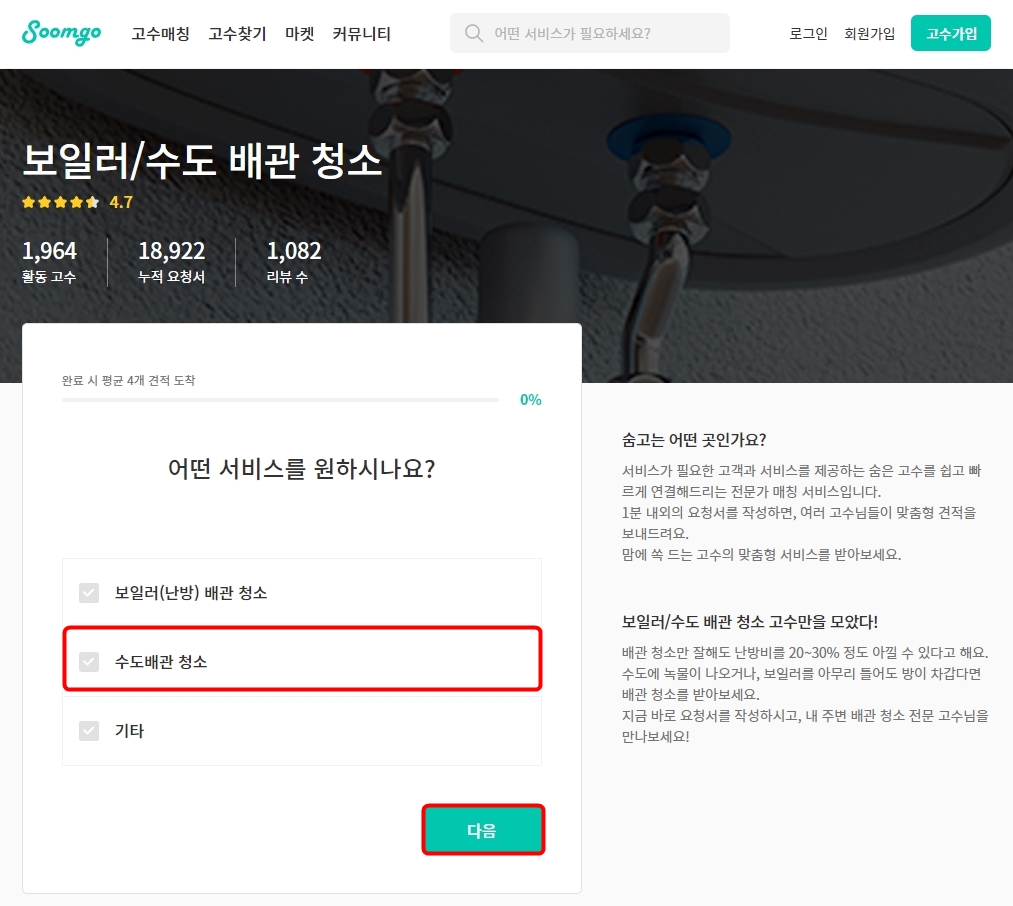This screenshot has height=906, width=1013.
Task: Open the 마켓 menu
Action: pos(299,33)
